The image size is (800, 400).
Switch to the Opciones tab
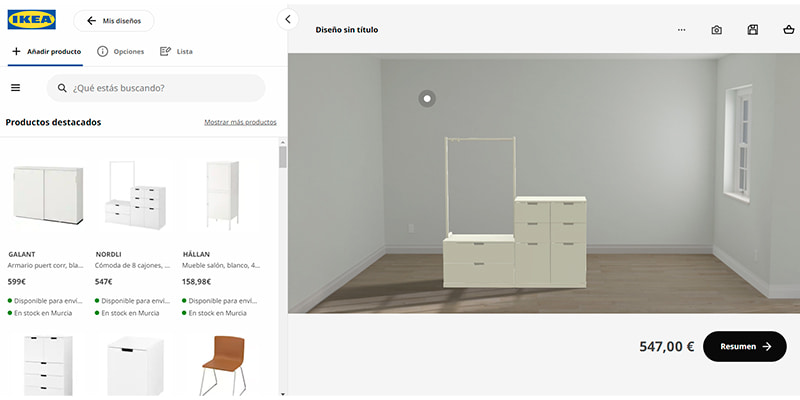[x=121, y=52]
